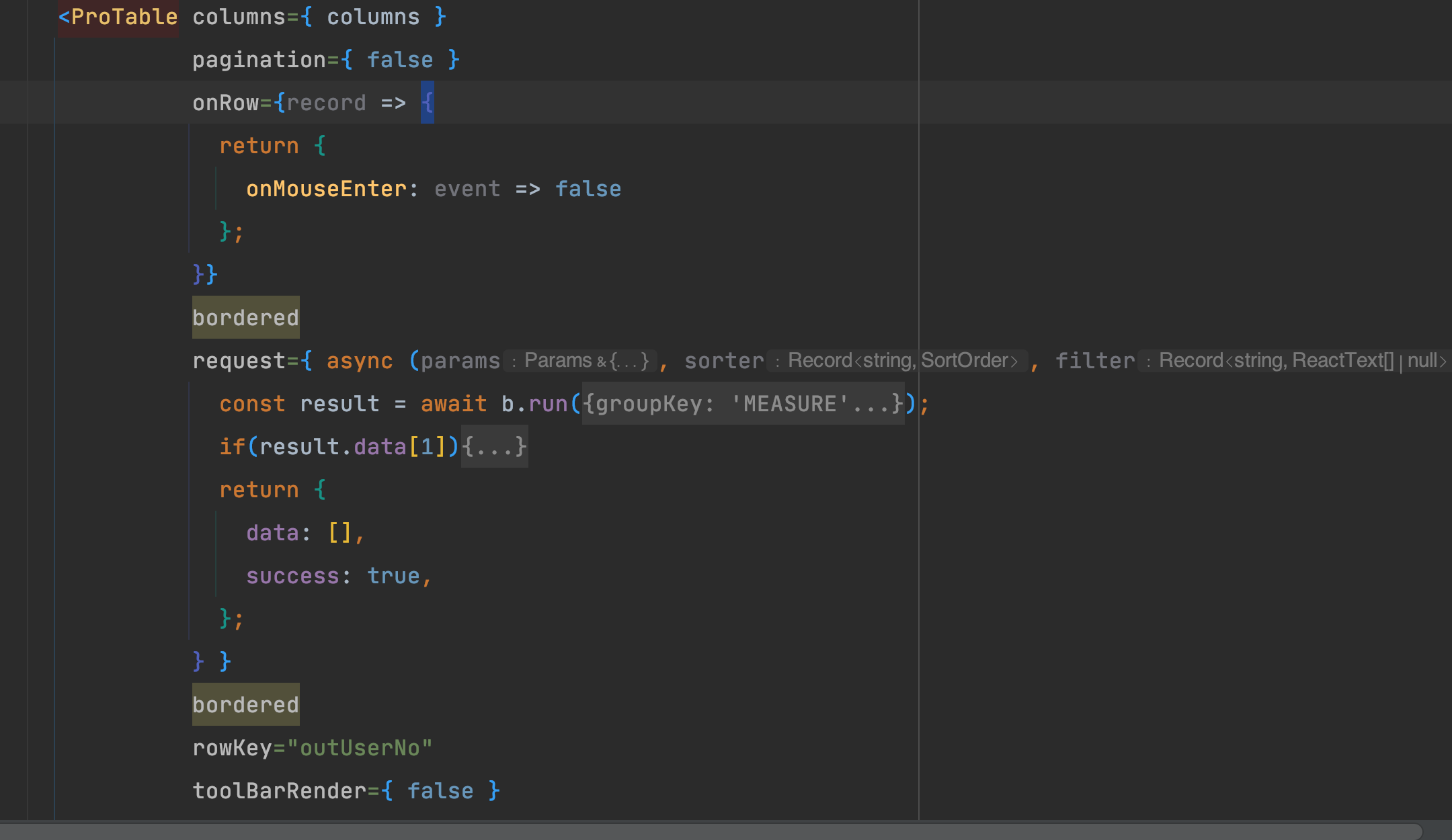
Task: Expand folded {...} block after if(result.data[1])
Action: [x=494, y=447]
